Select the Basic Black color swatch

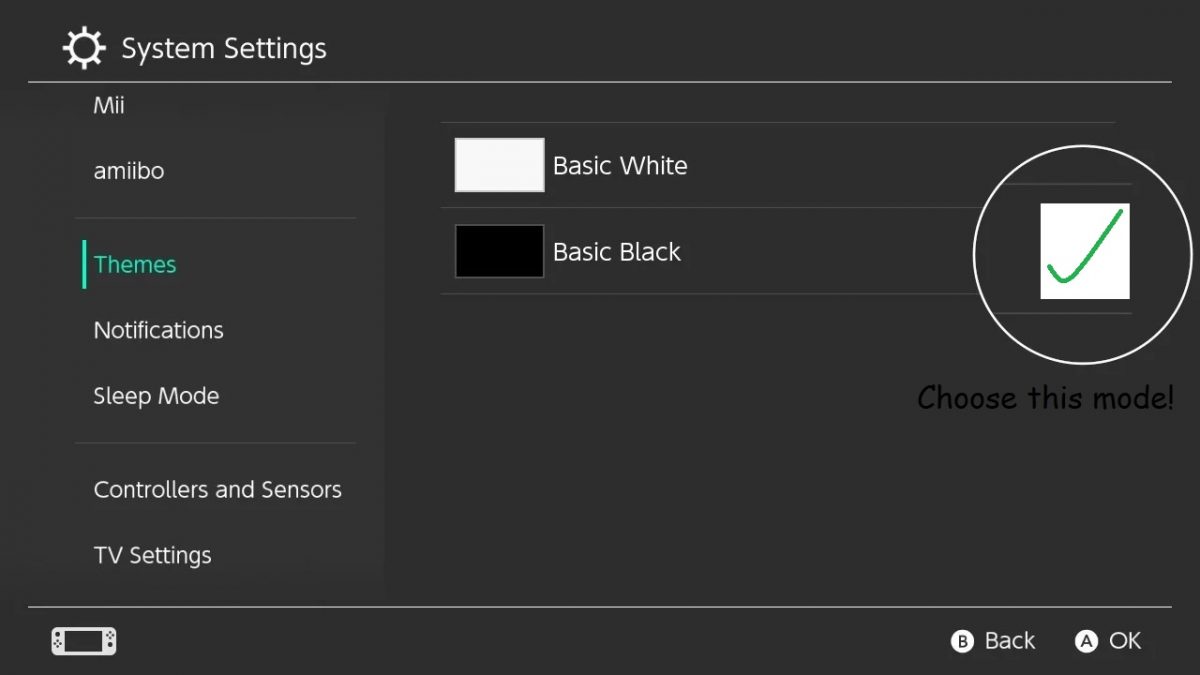(x=500, y=251)
